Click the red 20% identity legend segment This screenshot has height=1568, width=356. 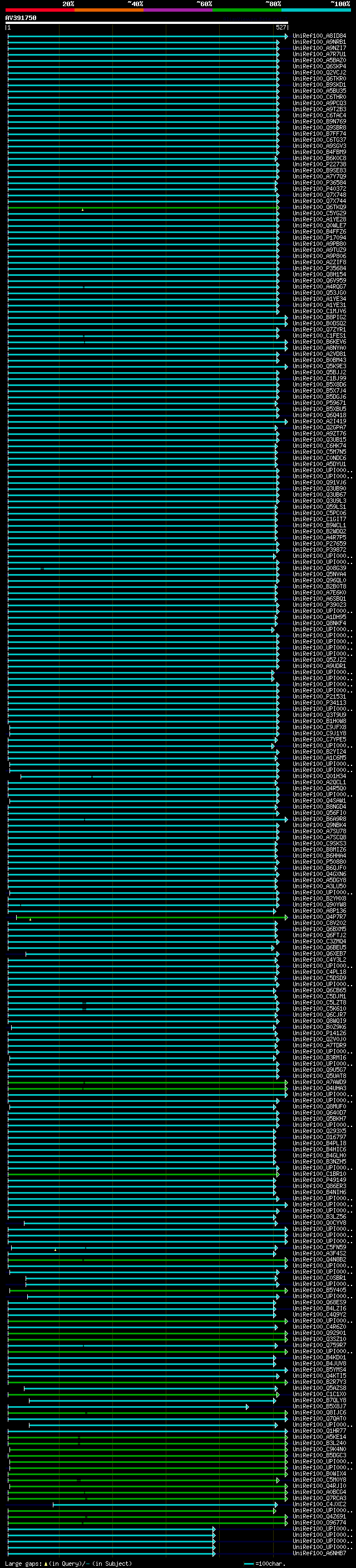39,10
